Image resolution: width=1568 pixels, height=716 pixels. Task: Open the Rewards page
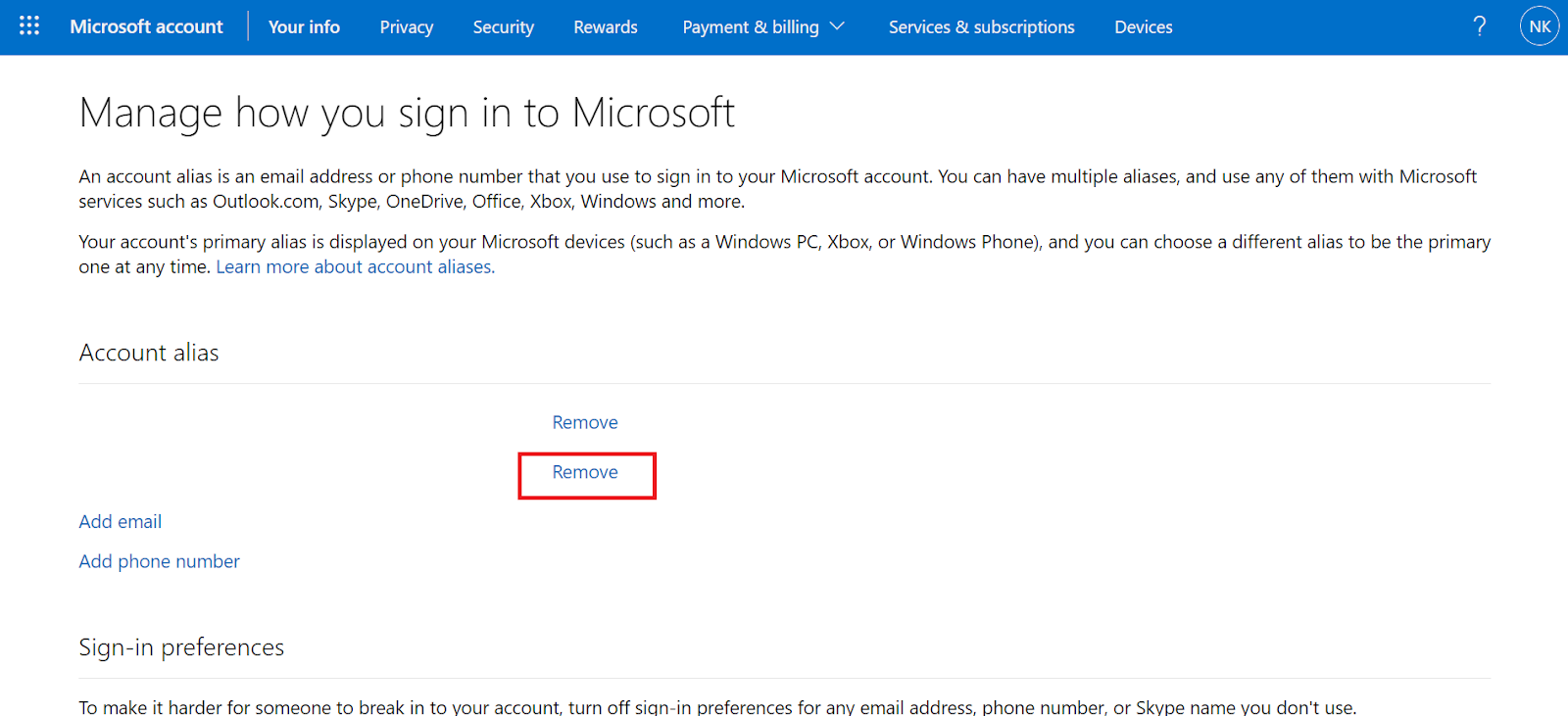coord(605,26)
